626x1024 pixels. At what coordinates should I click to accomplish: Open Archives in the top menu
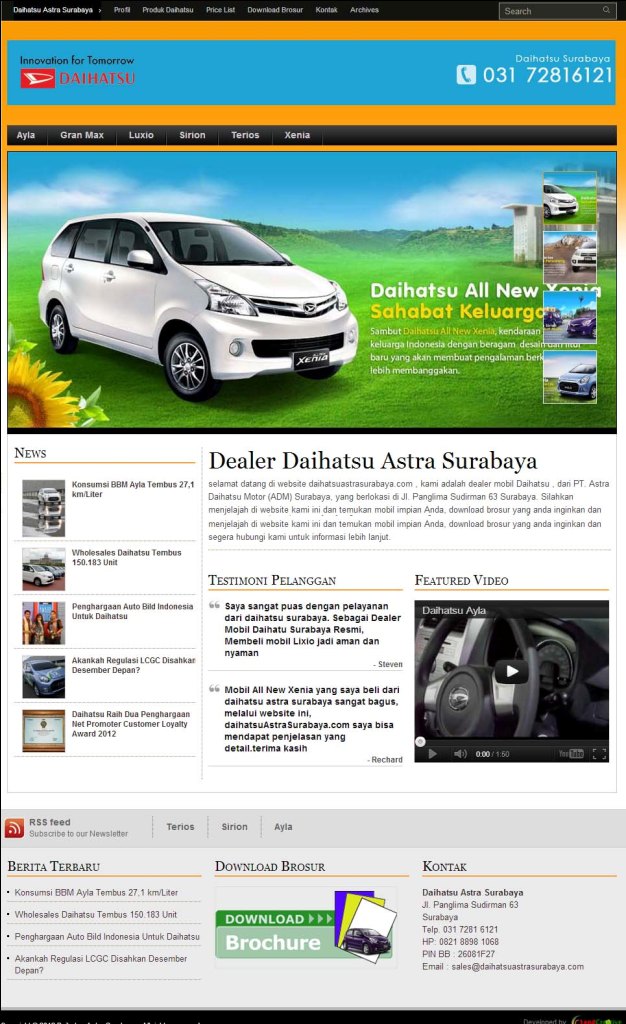pyautogui.click(x=364, y=10)
